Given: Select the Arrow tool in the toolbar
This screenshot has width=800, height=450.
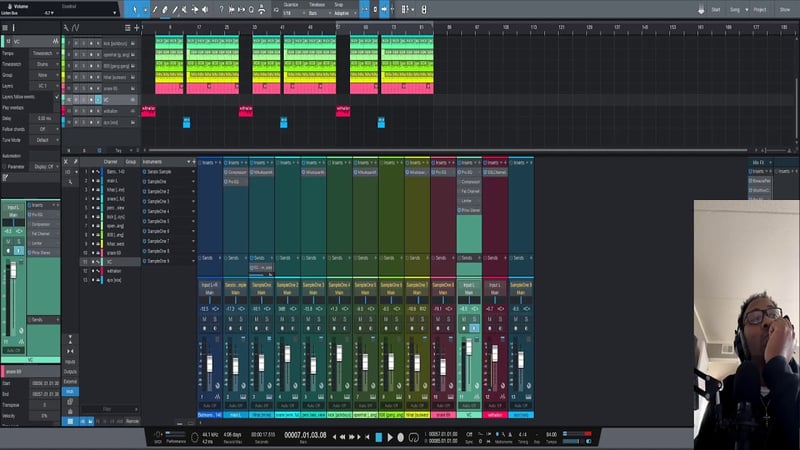Looking at the screenshot, I should click(137, 9).
